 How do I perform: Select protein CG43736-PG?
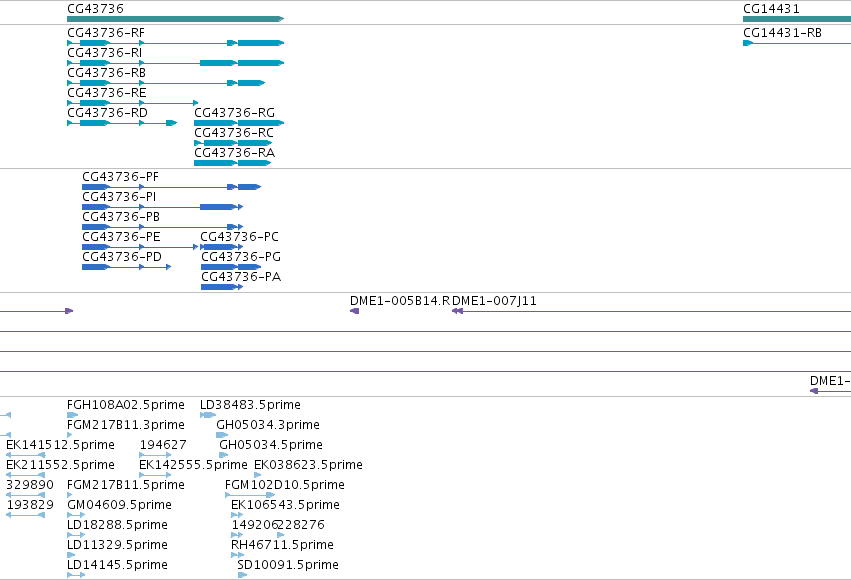coord(231,267)
